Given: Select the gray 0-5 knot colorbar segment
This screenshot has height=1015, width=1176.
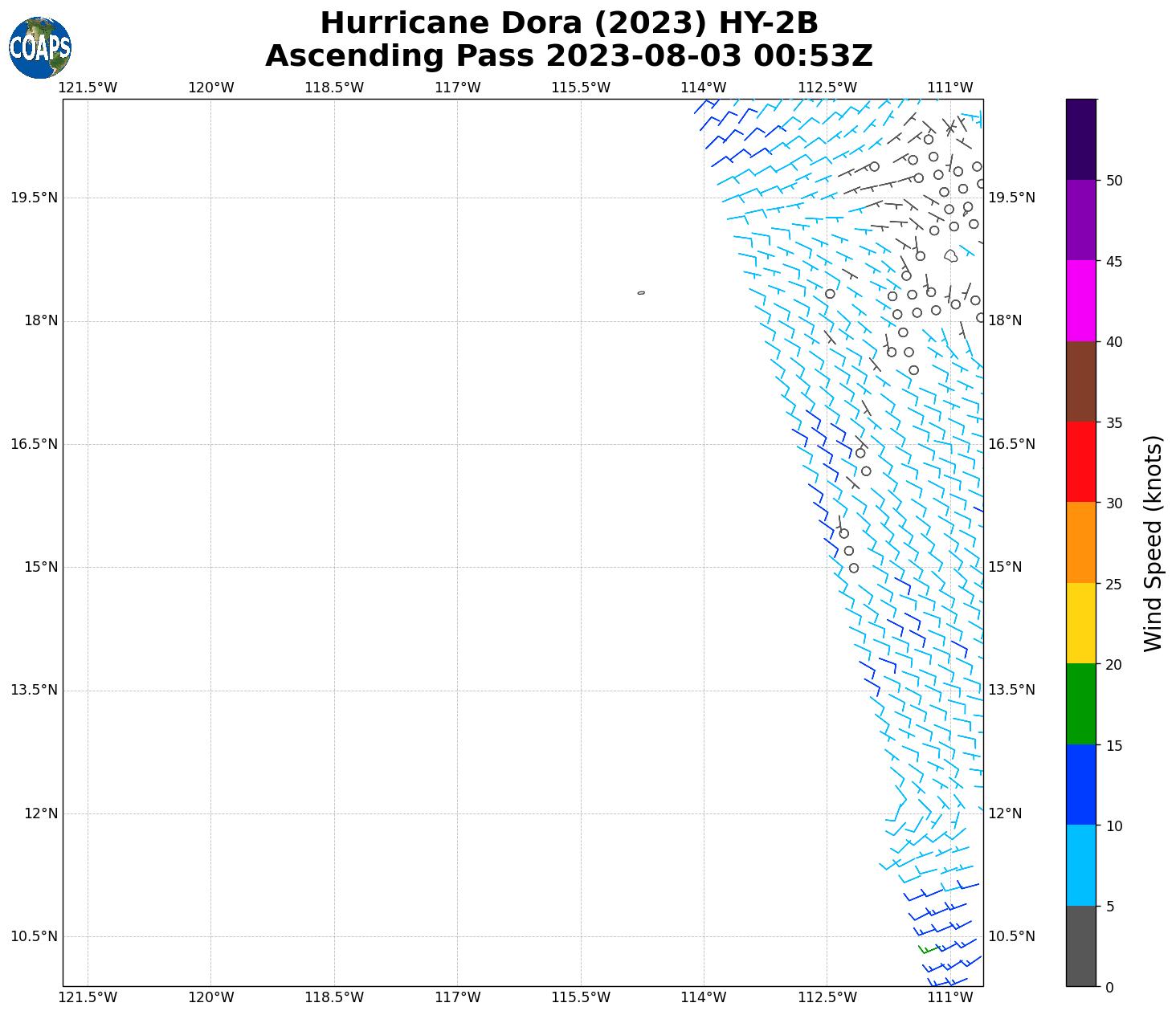Looking at the screenshot, I should [1080, 946].
